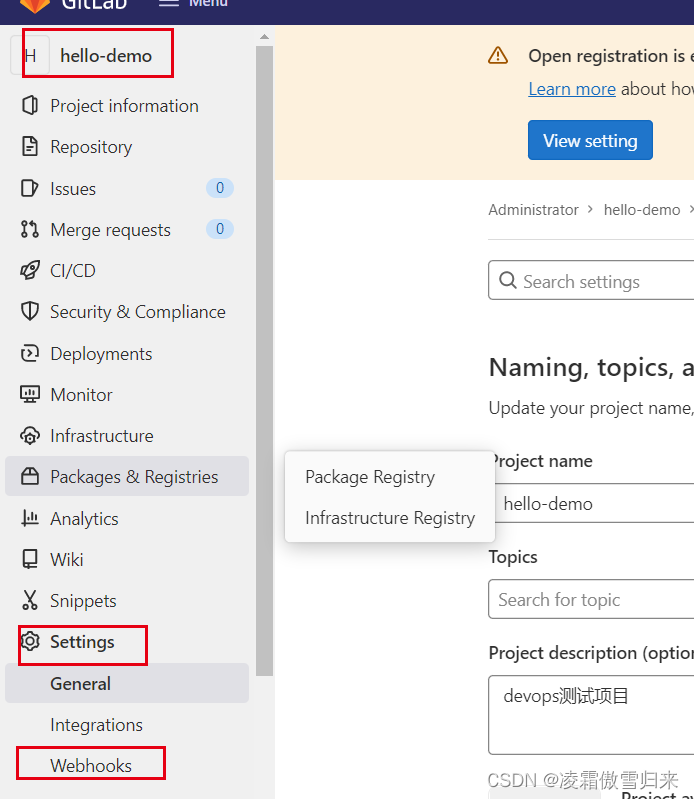Choose Package Registry from the flyout menu
694x799 pixels.
point(370,477)
